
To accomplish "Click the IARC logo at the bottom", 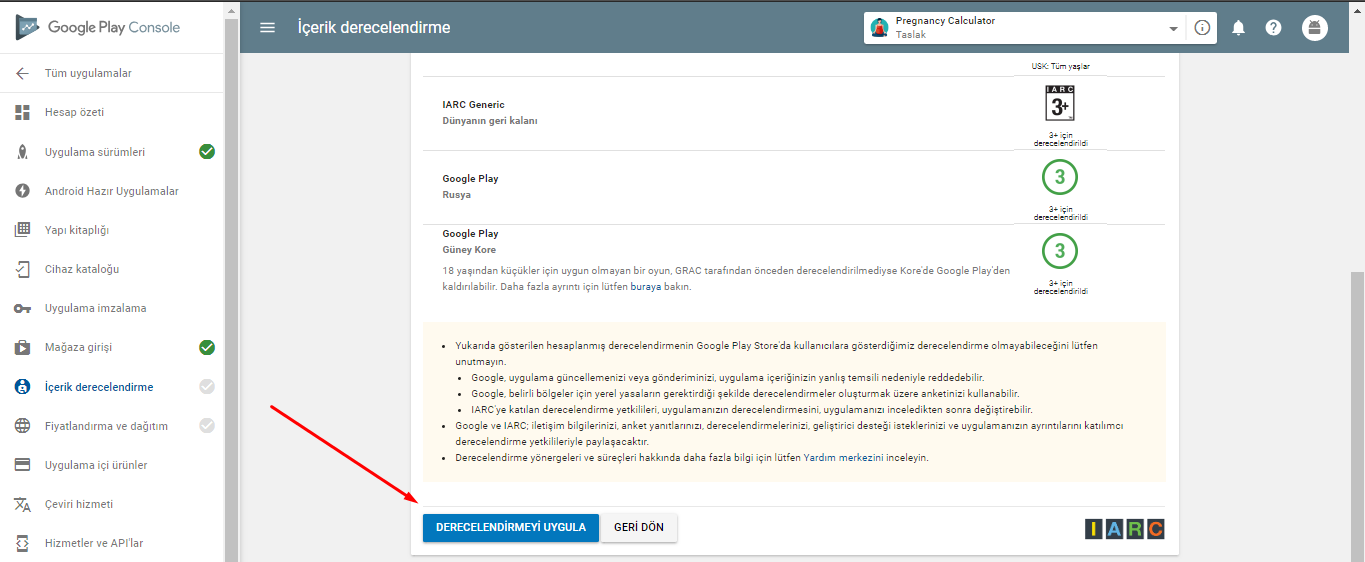I will click(1125, 529).
